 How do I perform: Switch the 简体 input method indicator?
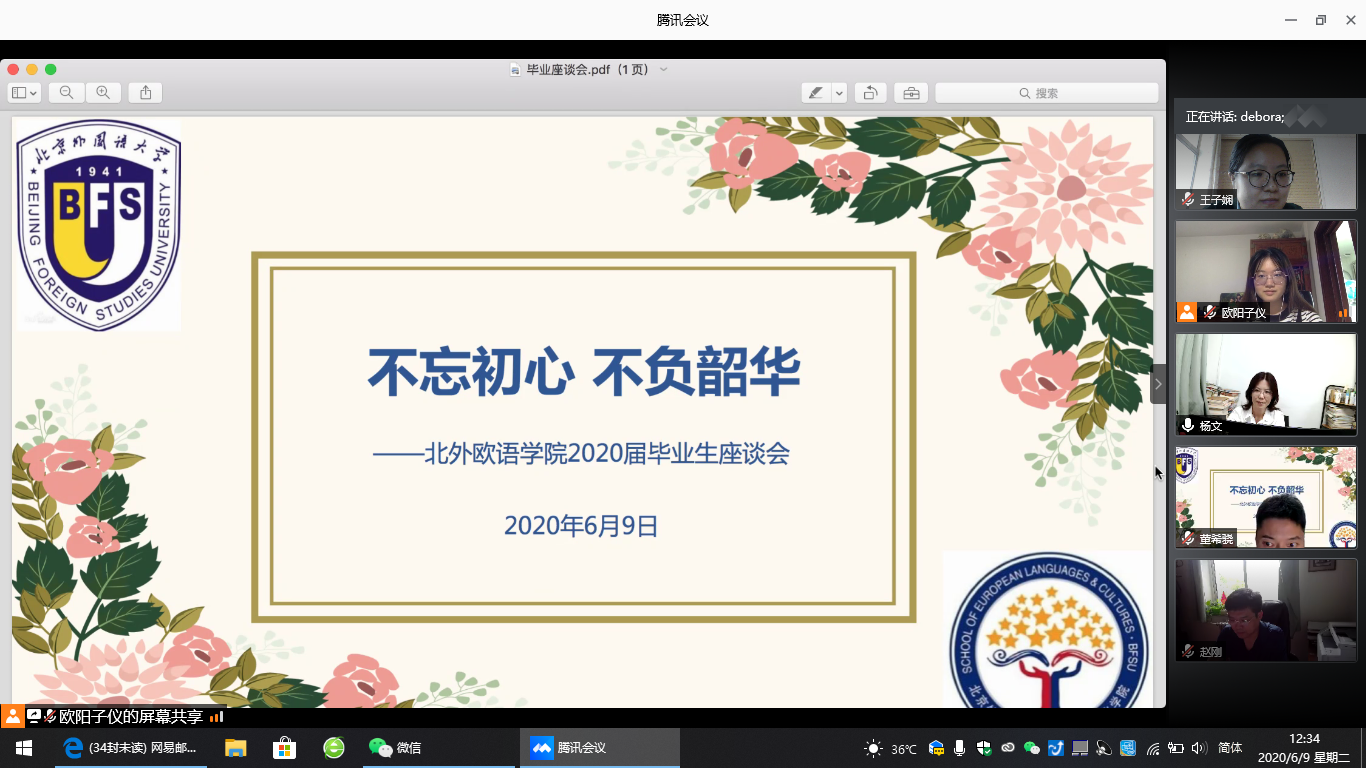[x=1231, y=748]
